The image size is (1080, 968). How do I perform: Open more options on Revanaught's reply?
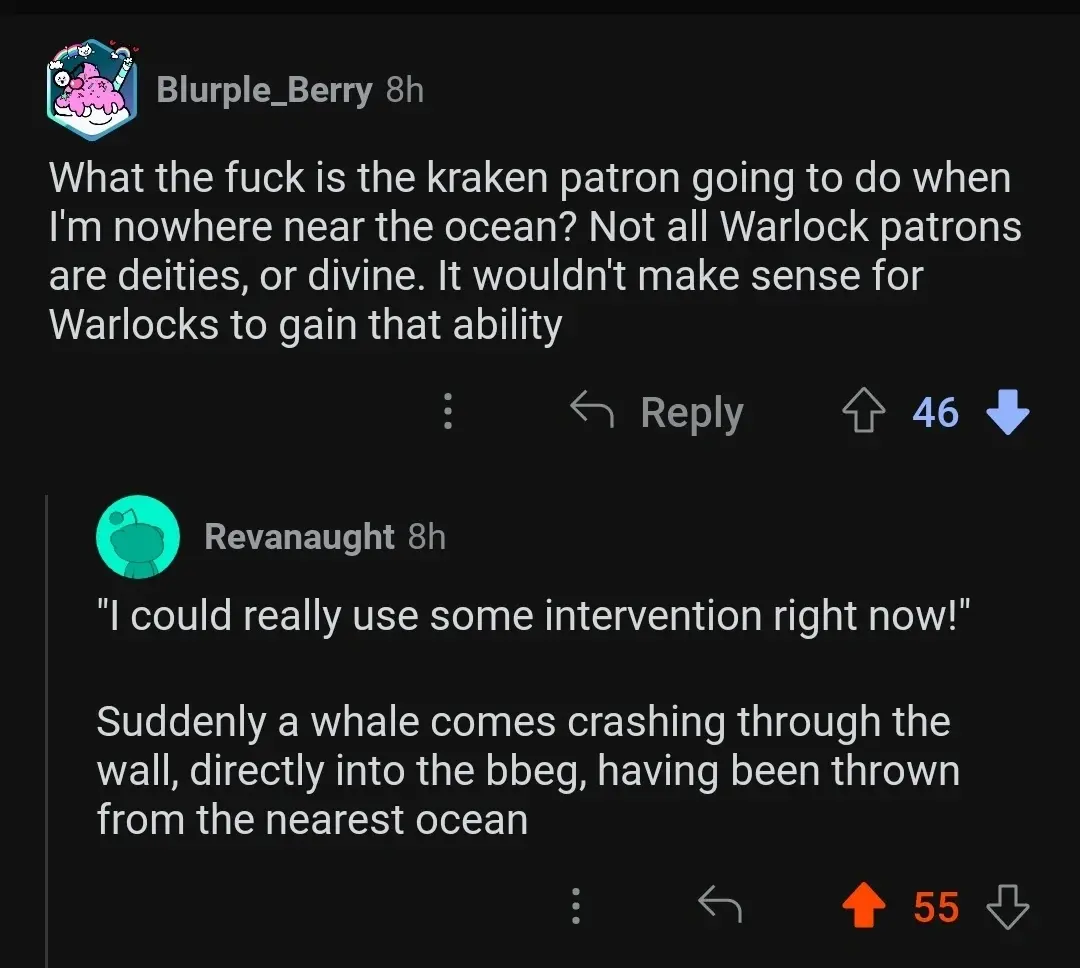[575, 906]
